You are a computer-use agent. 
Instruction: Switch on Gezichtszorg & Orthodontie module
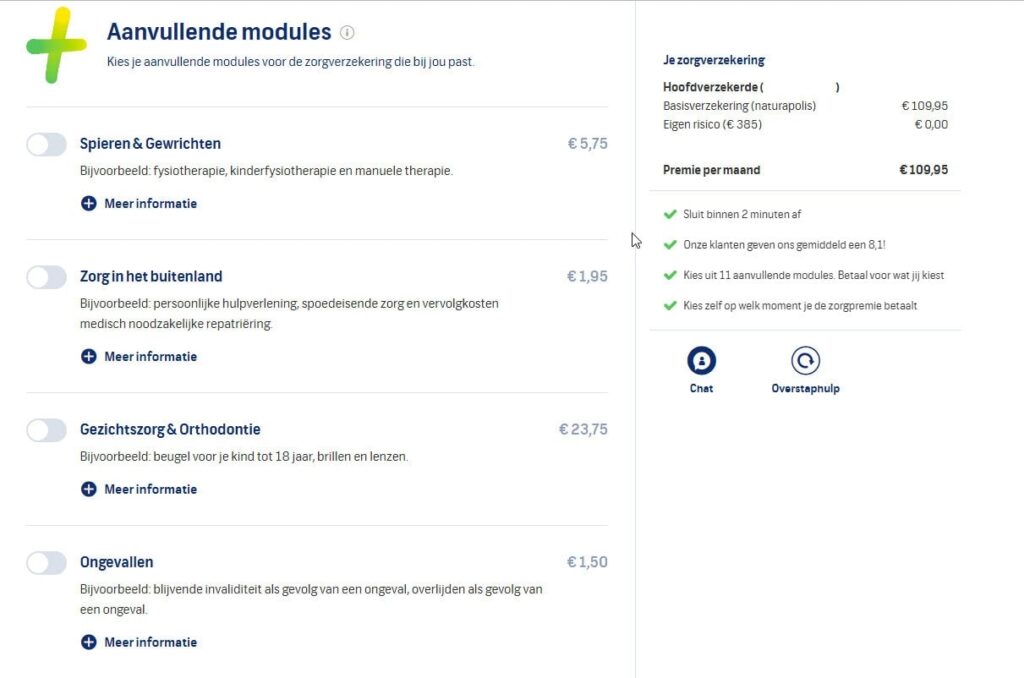click(47, 430)
